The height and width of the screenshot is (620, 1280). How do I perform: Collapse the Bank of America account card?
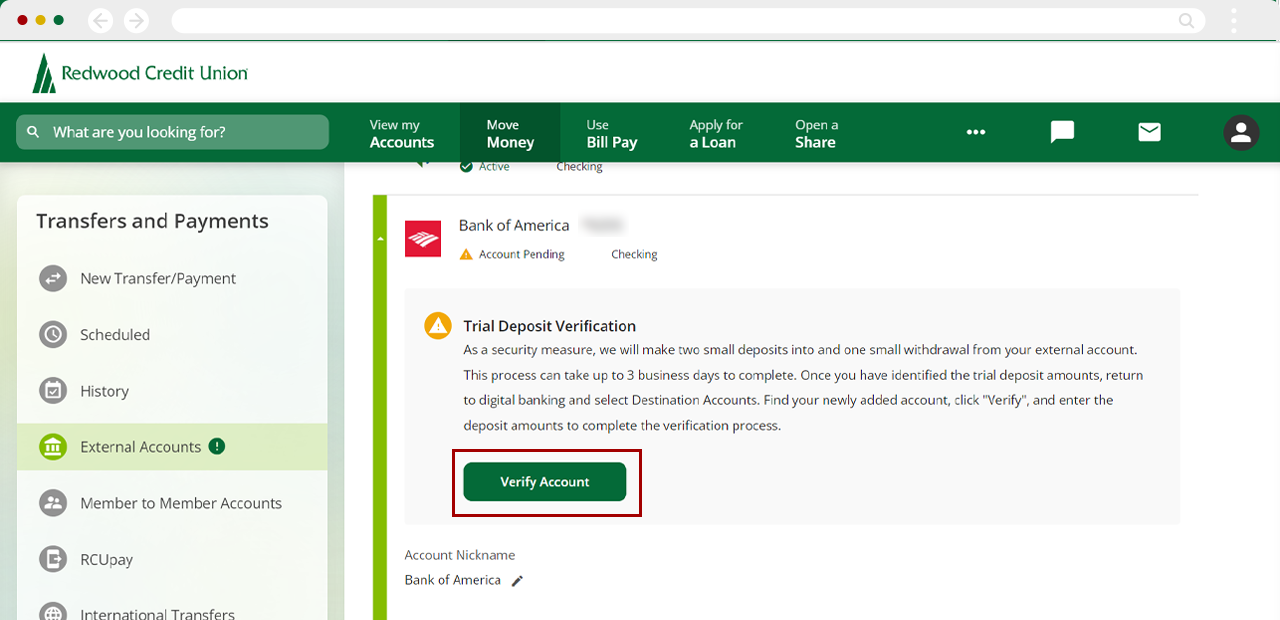tap(379, 239)
